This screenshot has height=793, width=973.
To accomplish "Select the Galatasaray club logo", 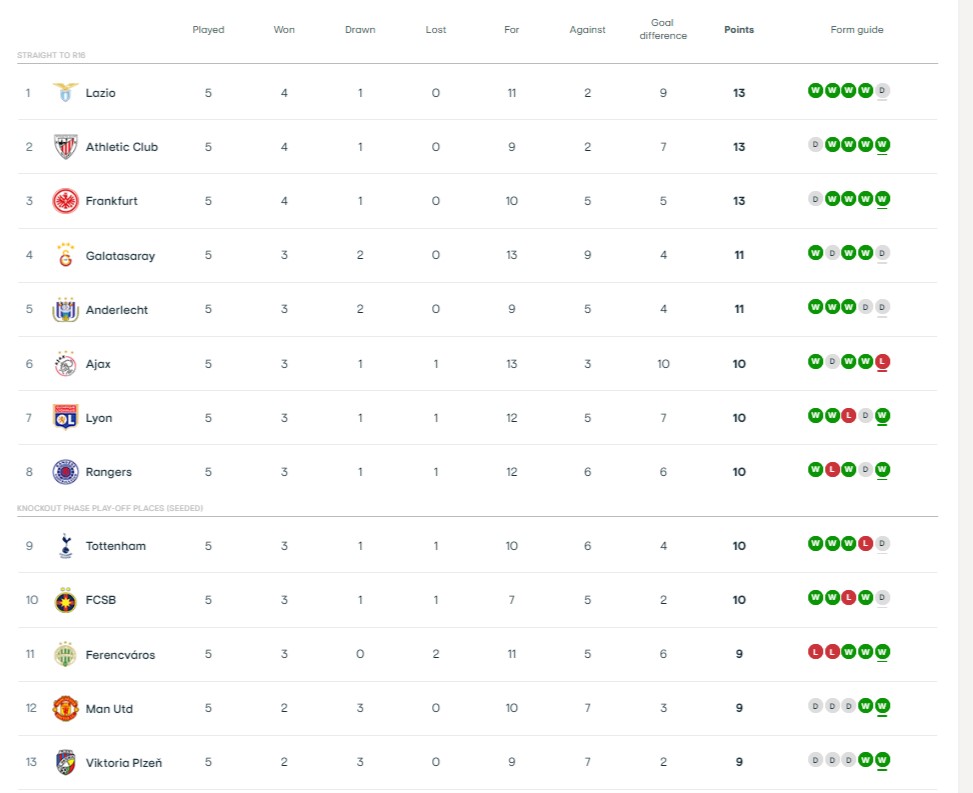I will (x=65, y=255).
